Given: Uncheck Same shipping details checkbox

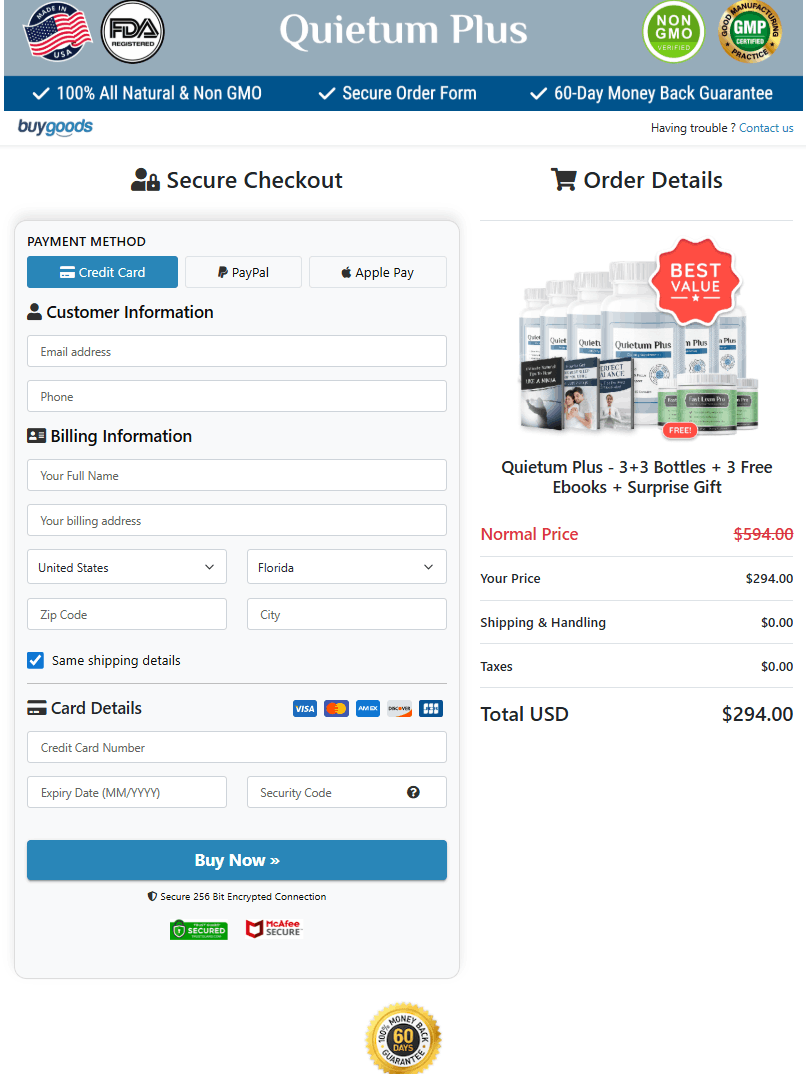Looking at the screenshot, I should (x=36, y=660).
